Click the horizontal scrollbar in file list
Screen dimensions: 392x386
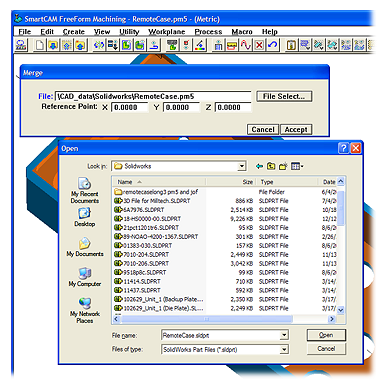[224, 319]
